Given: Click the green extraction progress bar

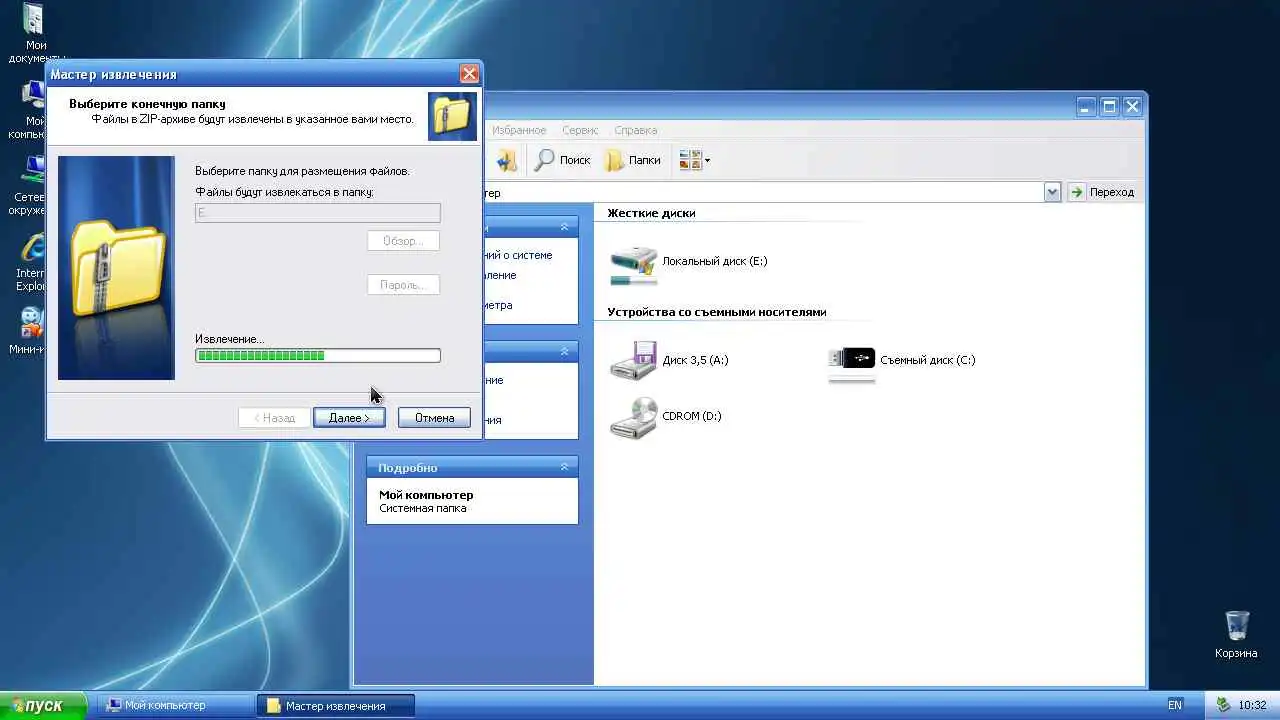Looking at the screenshot, I should point(318,355).
